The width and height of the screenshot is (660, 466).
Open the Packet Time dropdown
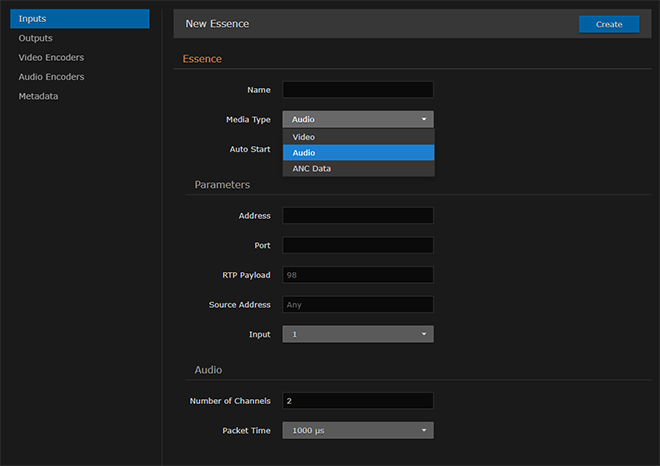tap(358, 431)
